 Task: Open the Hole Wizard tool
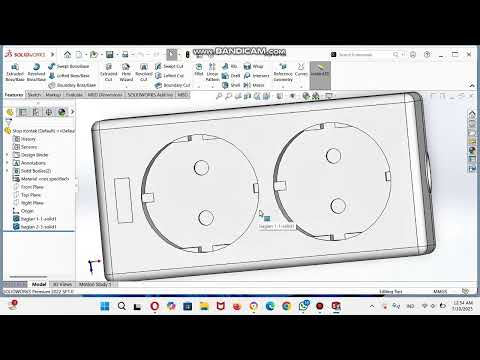pos(126,72)
